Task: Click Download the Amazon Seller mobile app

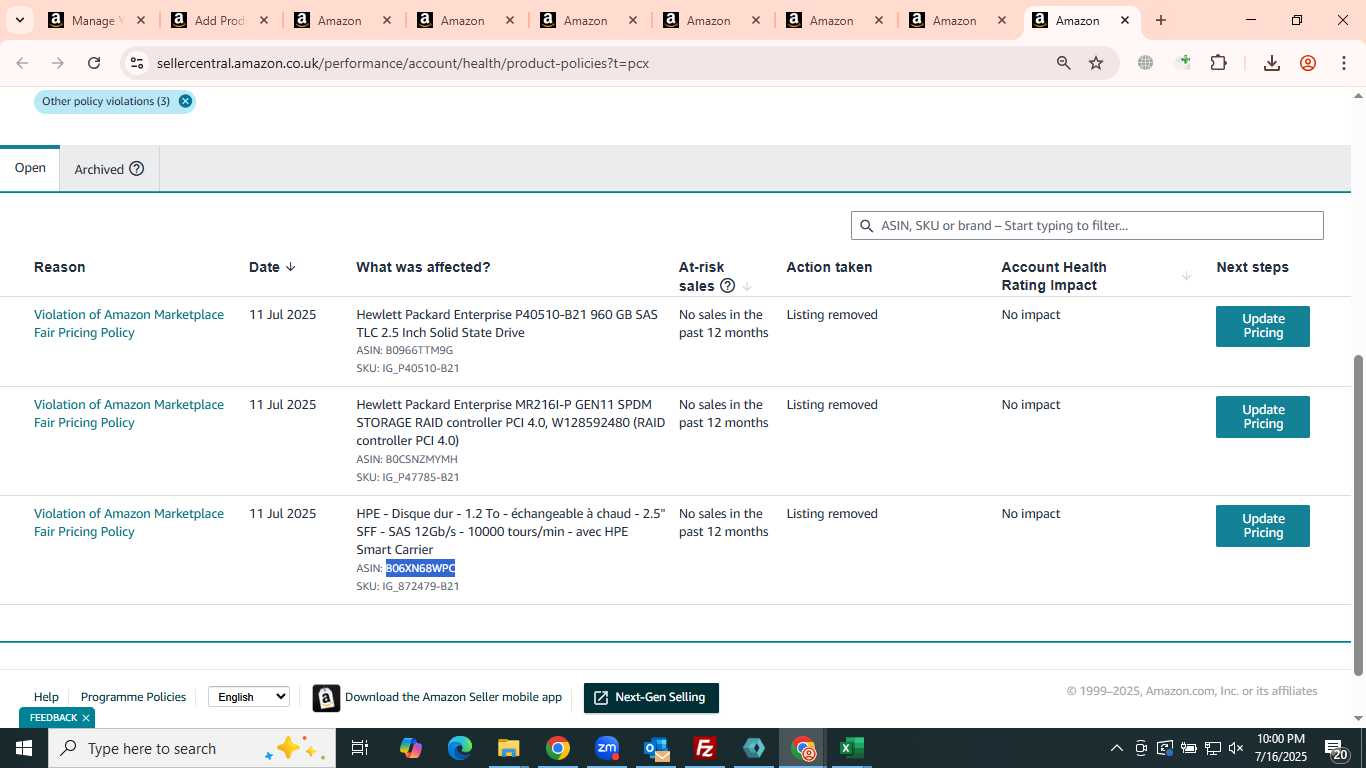Action: pos(453,697)
